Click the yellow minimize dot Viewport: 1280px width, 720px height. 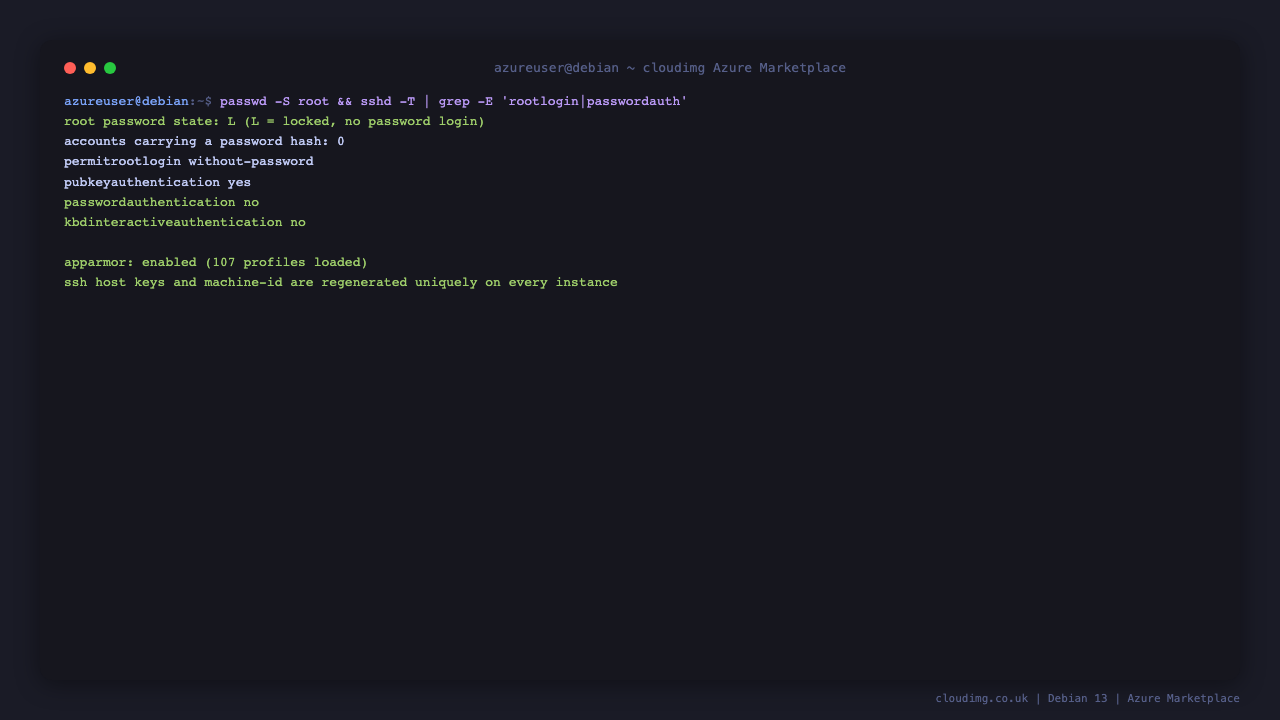[90, 68]
